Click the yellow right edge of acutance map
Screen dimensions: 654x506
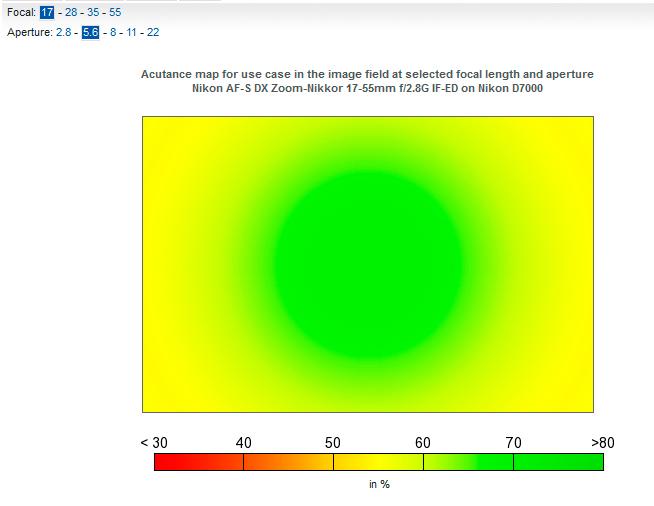tap(582, 265)
